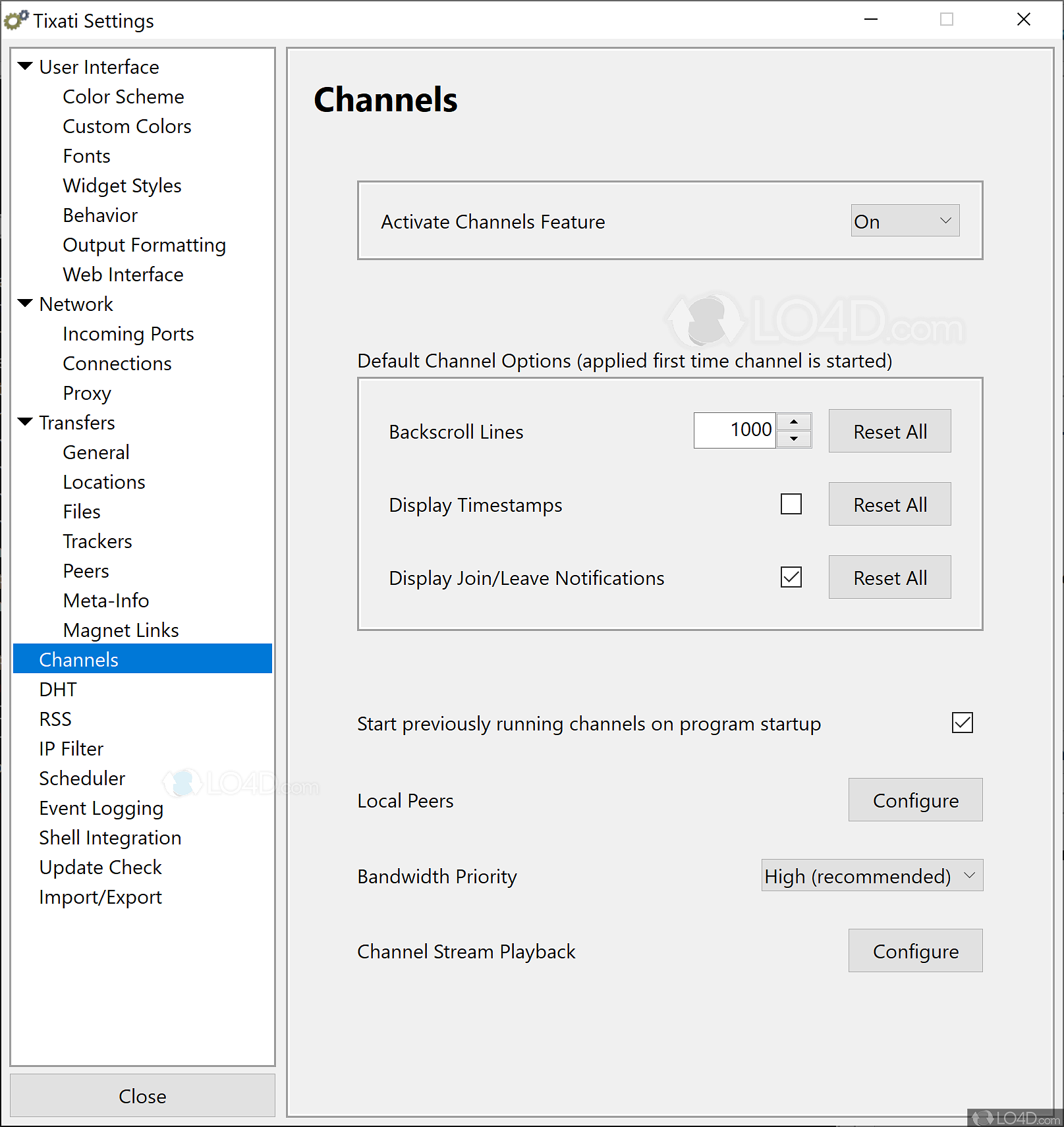Select DHT in the settings tree
Screen dimensions: 1064x1127
(58, 690)
